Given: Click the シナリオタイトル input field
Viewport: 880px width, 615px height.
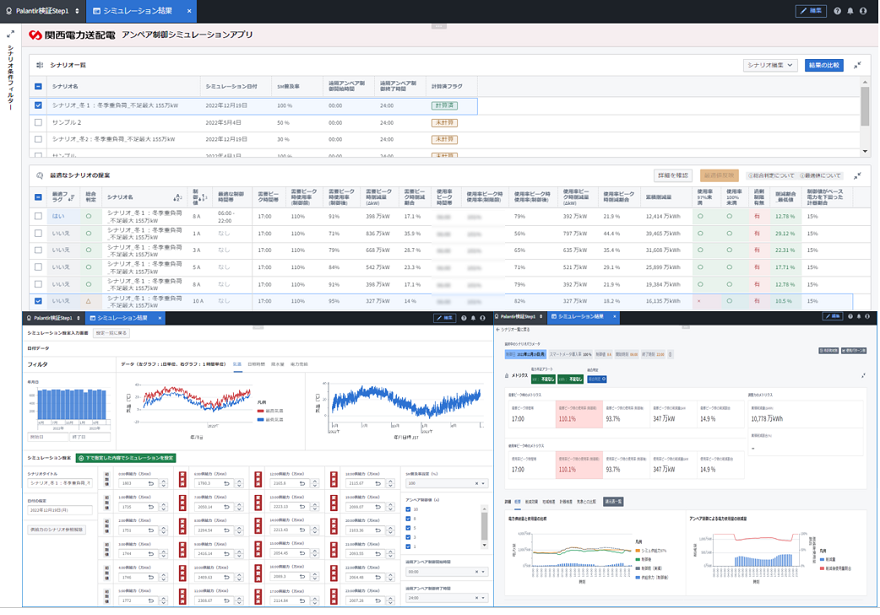Looking at the screenshot, I should [60, 483].
